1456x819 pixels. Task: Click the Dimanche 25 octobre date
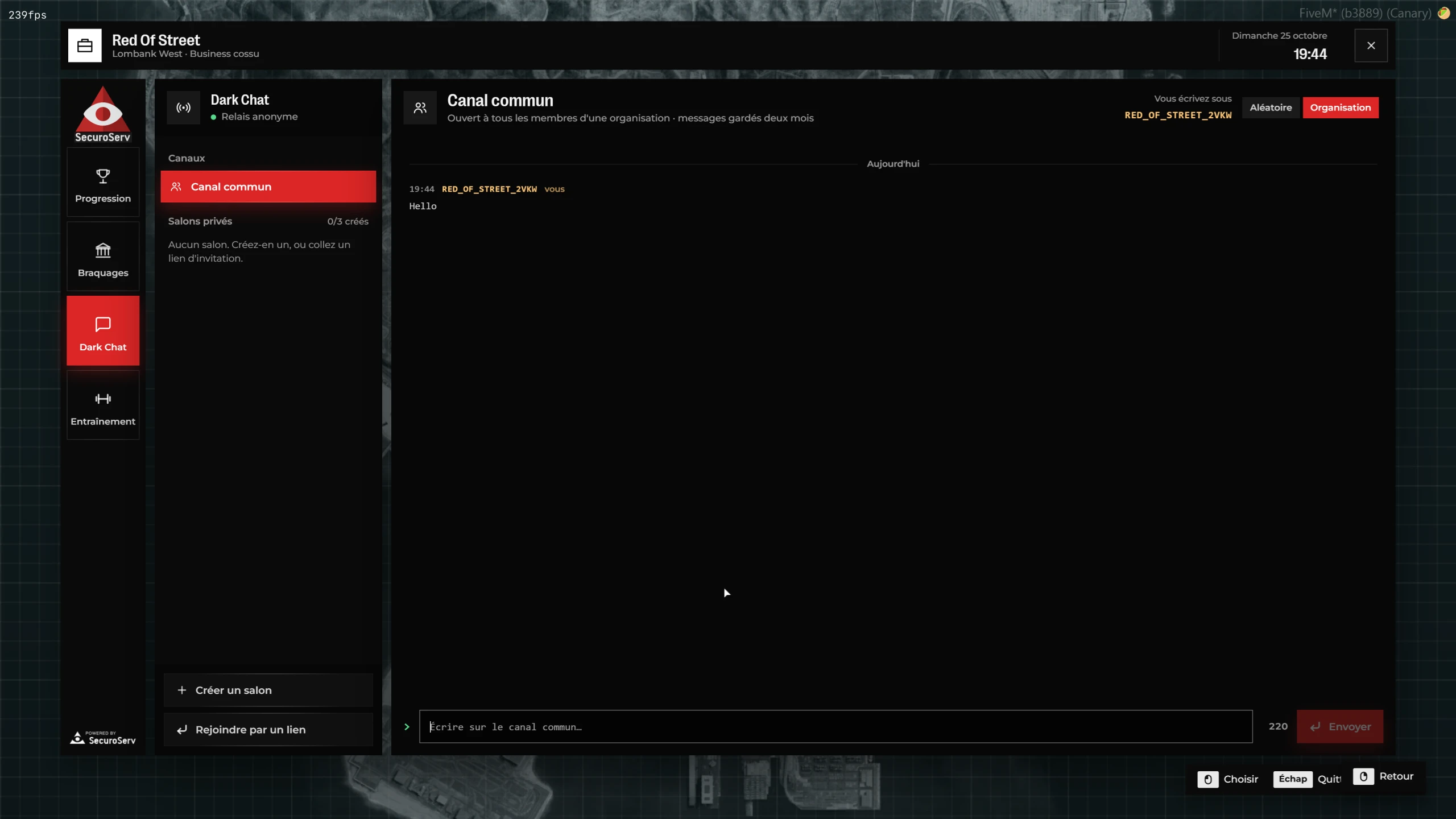(1279, 35)
